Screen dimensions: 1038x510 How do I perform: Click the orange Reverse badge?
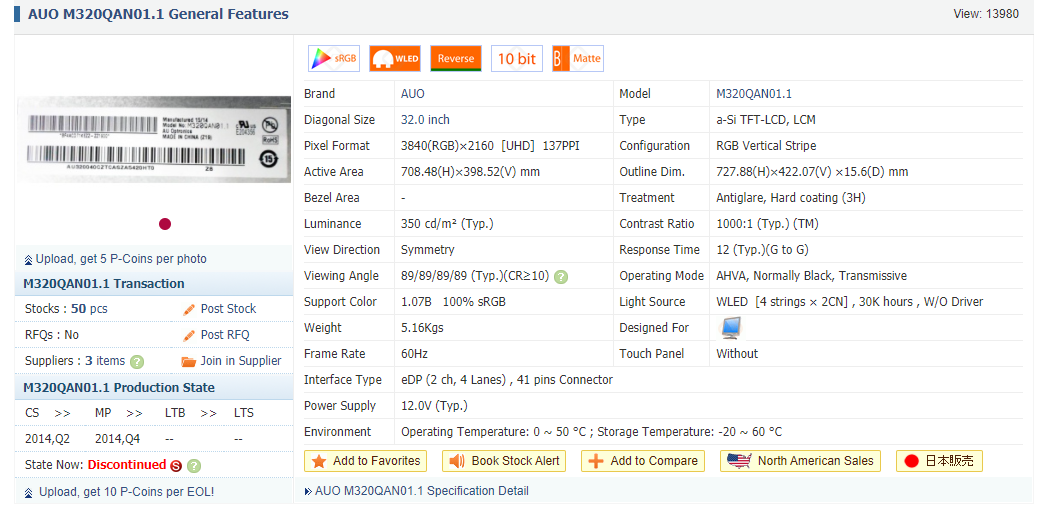coord(455,58)
